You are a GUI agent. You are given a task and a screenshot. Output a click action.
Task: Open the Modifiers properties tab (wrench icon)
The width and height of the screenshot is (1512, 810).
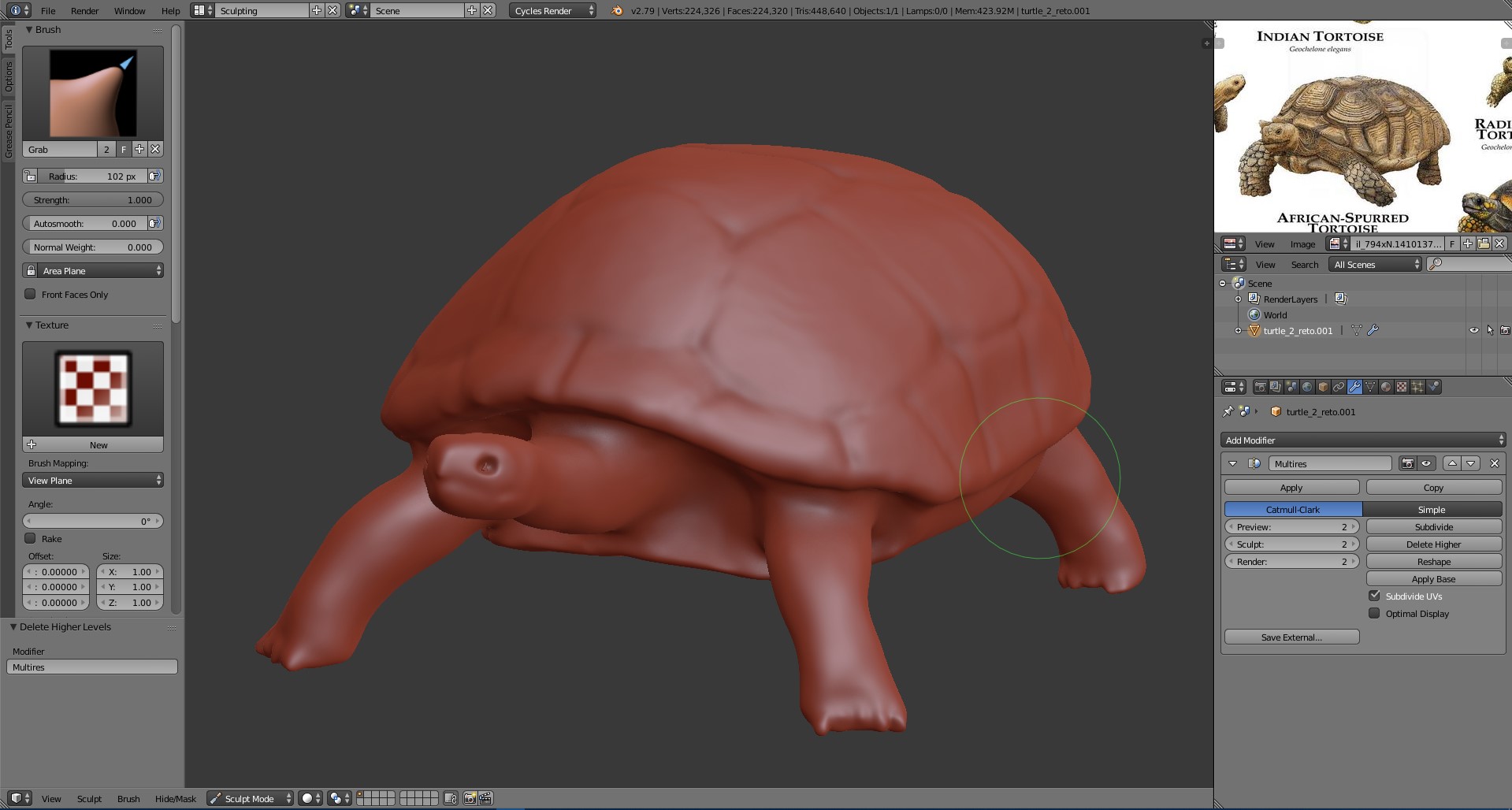[x=1354, y=387]
